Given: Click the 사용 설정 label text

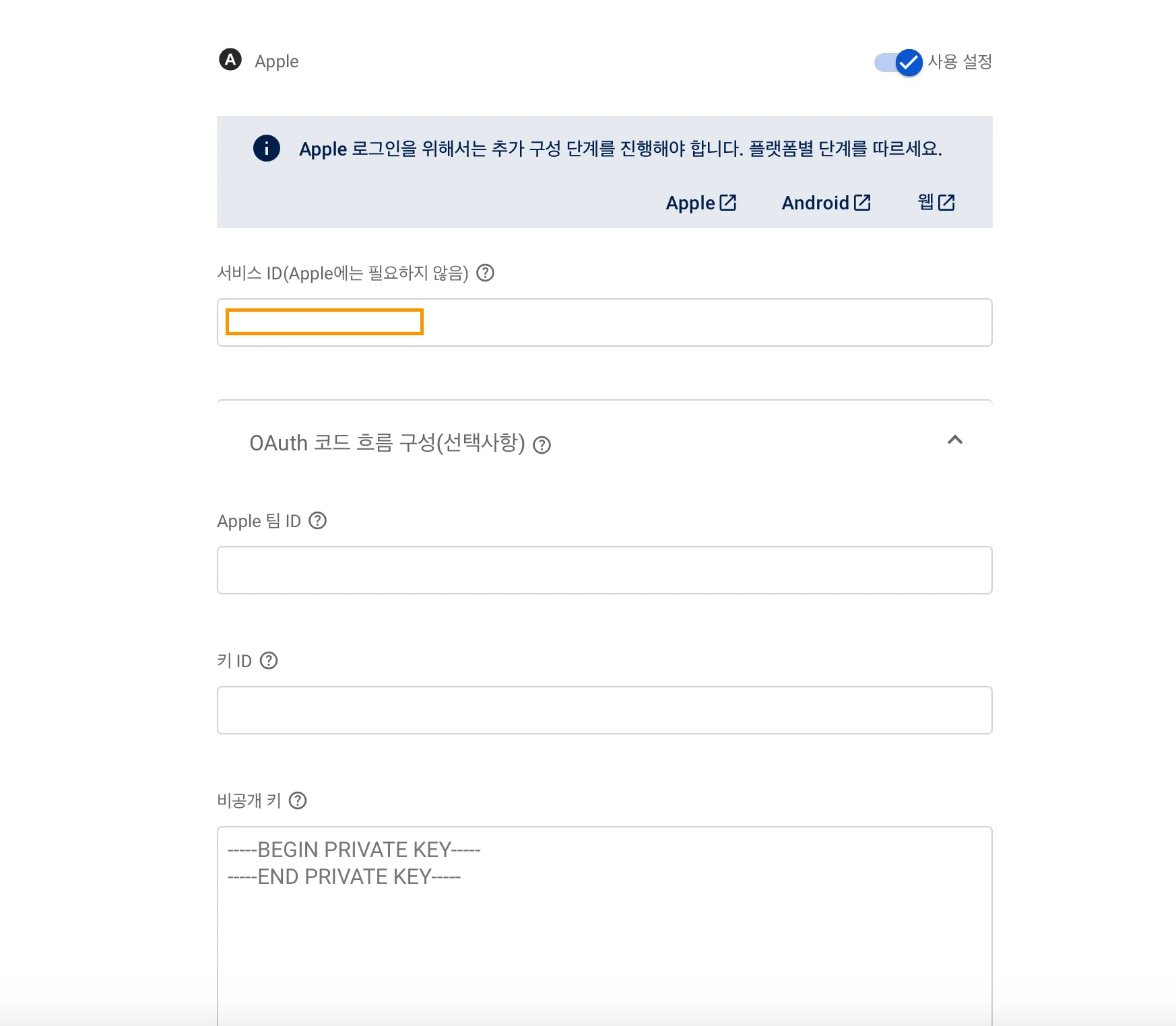Looking at the screenshot, I should click(960, 62).
